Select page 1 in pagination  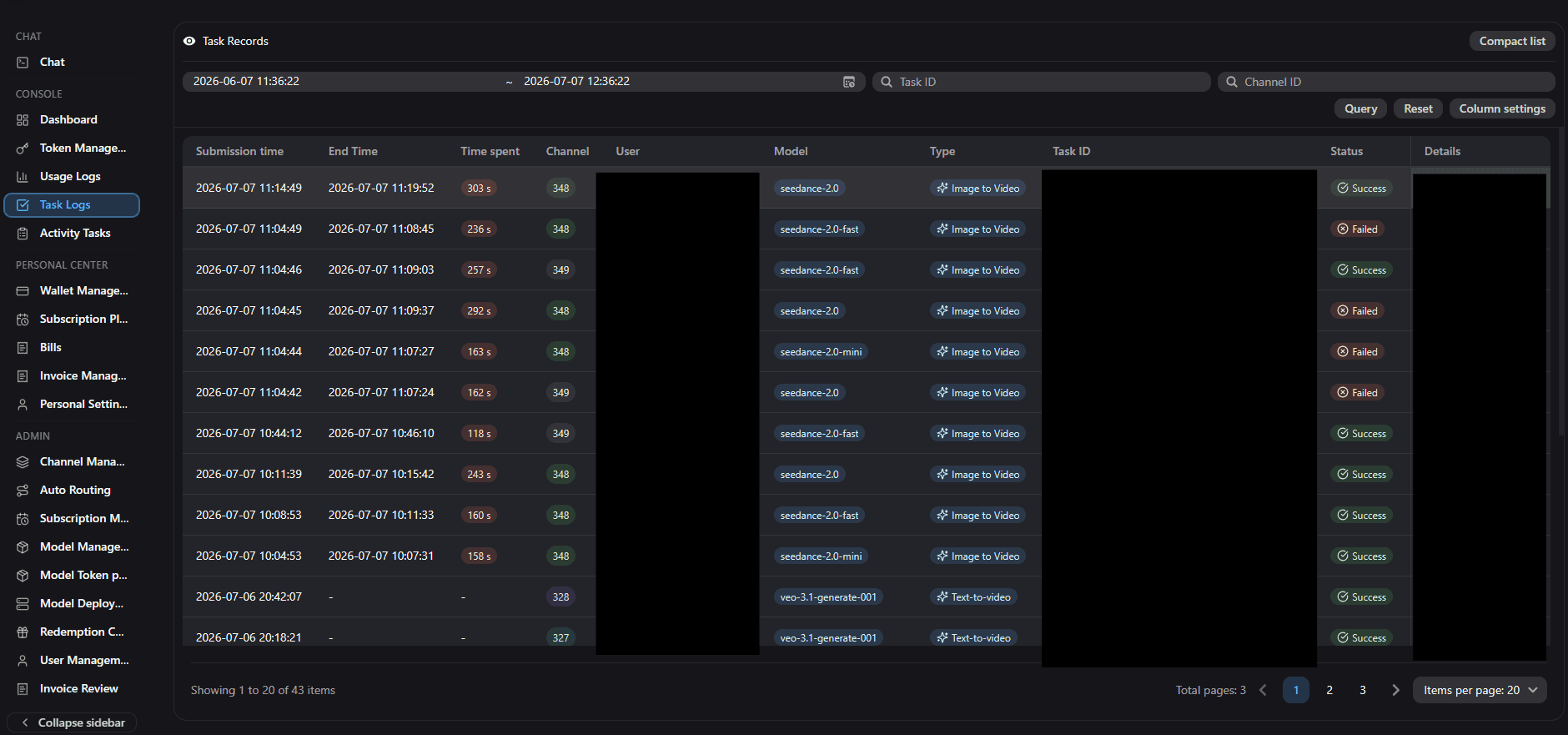click(1296, 690)
